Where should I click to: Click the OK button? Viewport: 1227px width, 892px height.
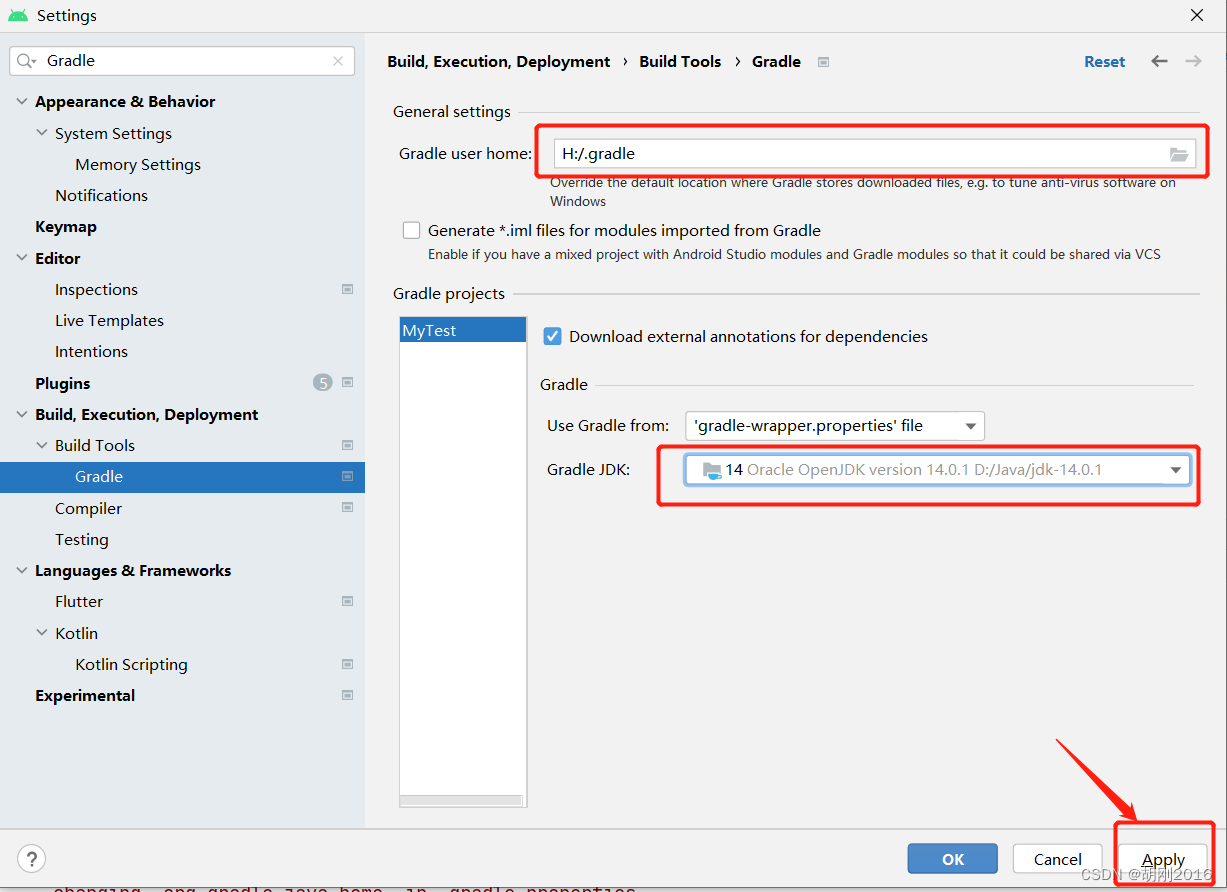point(953,858)
